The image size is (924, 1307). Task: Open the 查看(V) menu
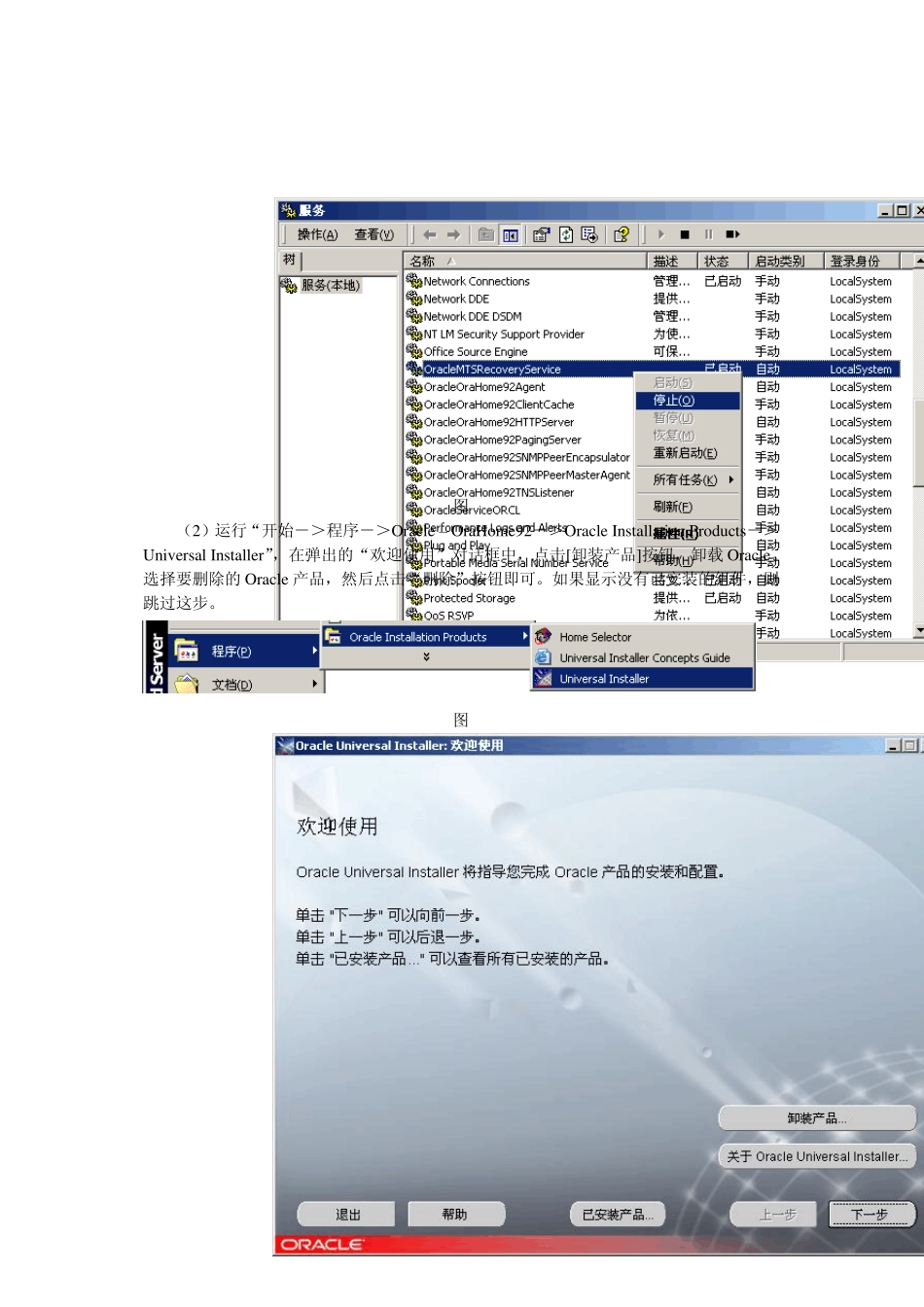[374, 234]
